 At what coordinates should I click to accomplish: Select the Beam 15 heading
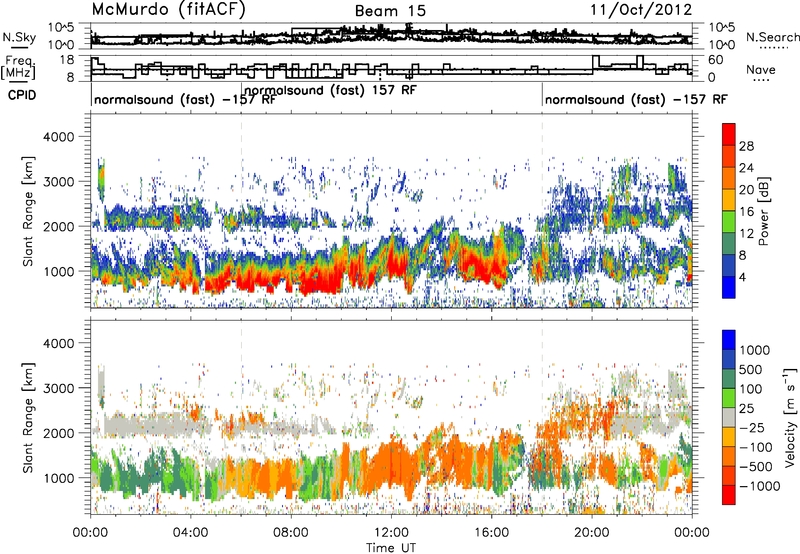coord(390,11)
